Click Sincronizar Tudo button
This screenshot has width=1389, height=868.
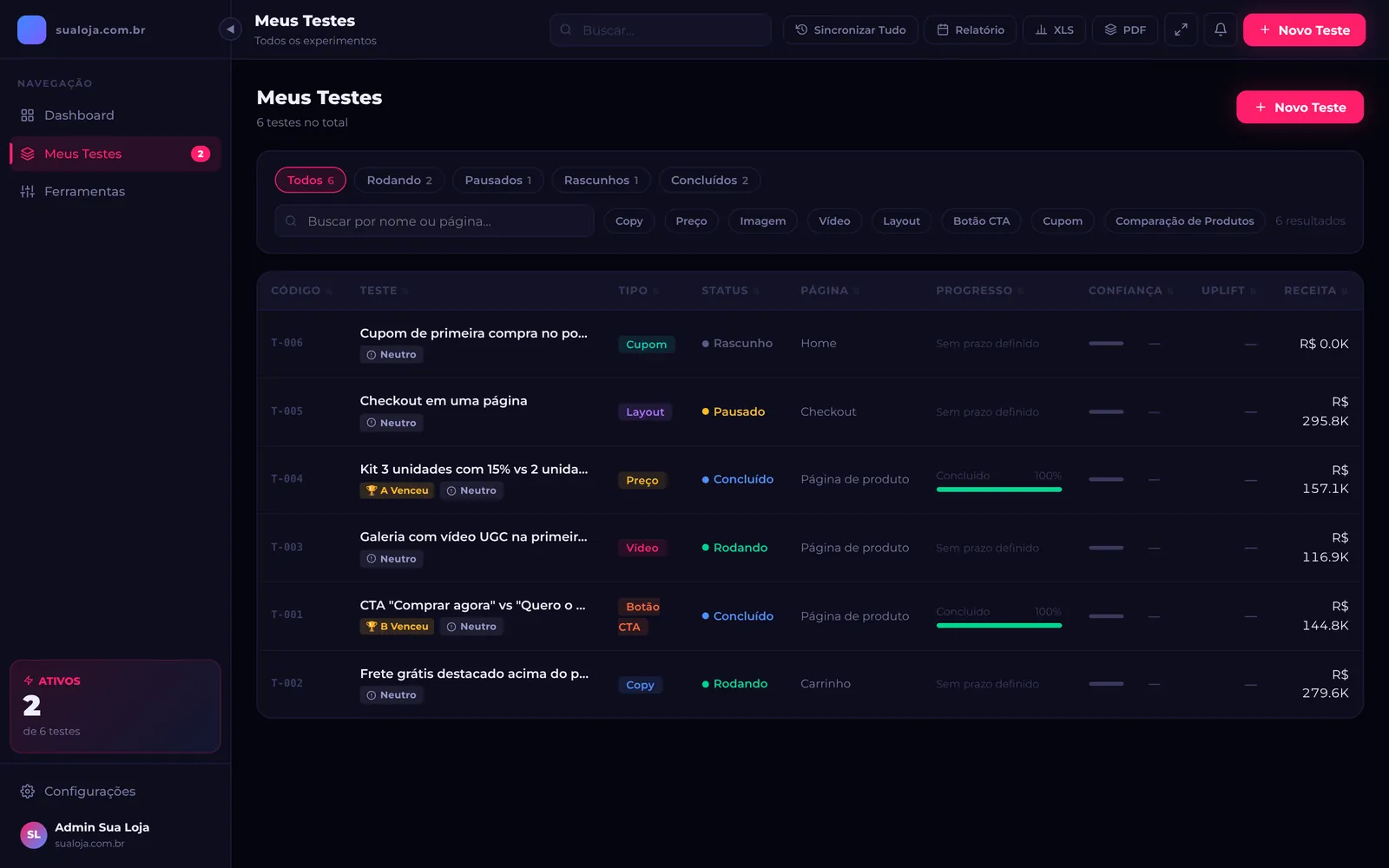(x=851, y=30)
